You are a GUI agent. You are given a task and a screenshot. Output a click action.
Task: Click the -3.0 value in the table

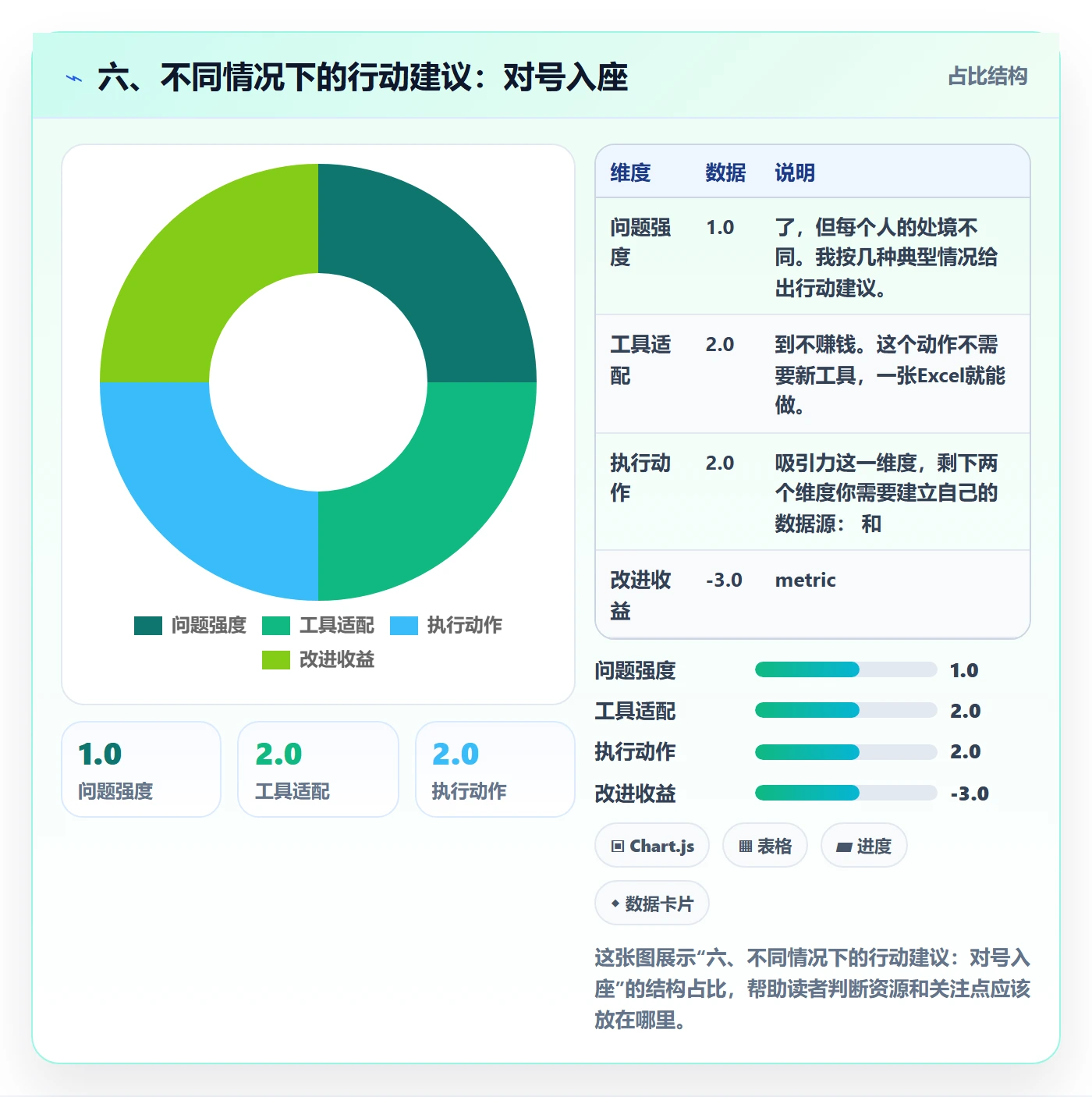(x=724, y=580)
